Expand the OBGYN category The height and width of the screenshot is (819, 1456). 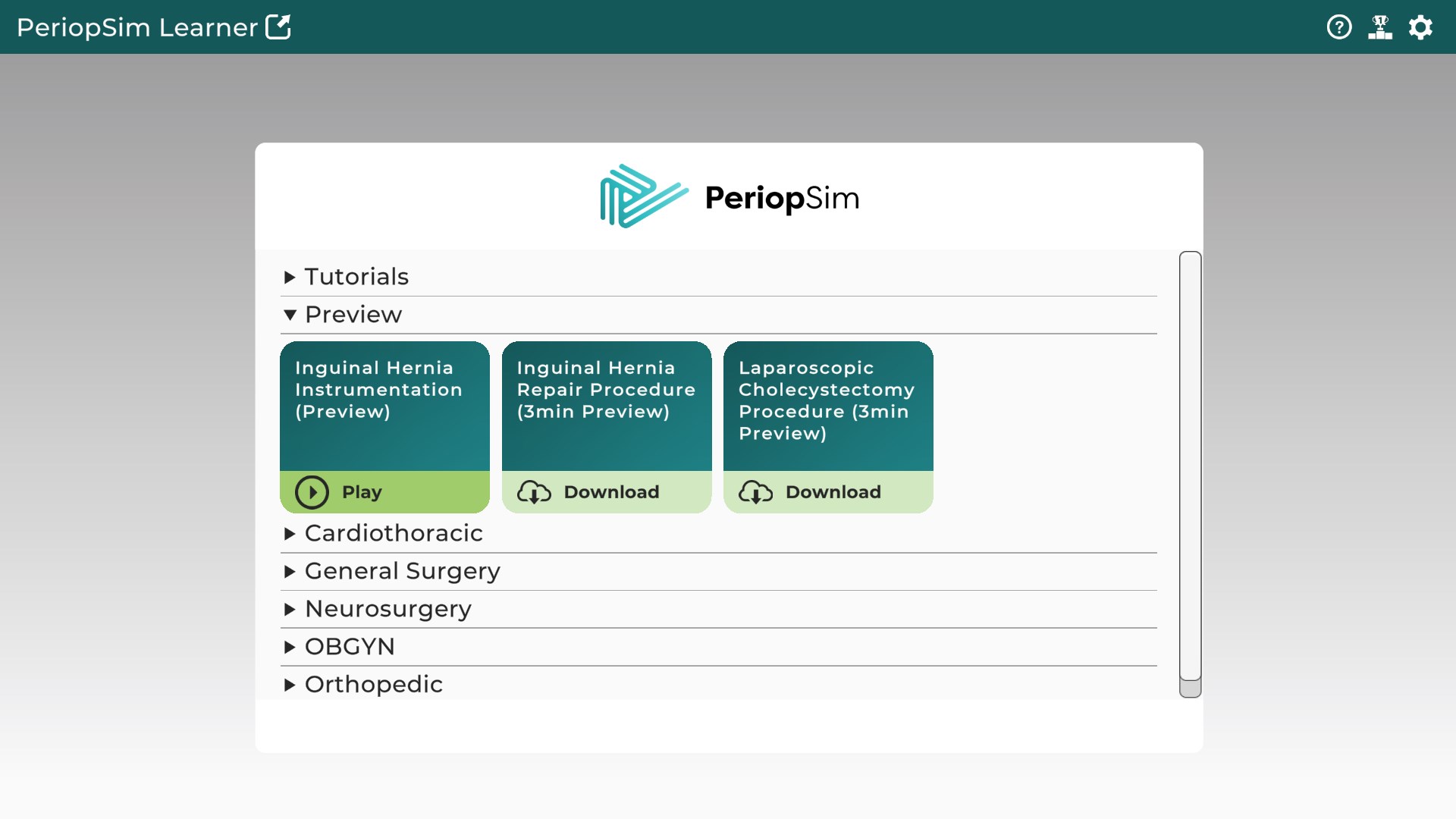tap(350, 647)
